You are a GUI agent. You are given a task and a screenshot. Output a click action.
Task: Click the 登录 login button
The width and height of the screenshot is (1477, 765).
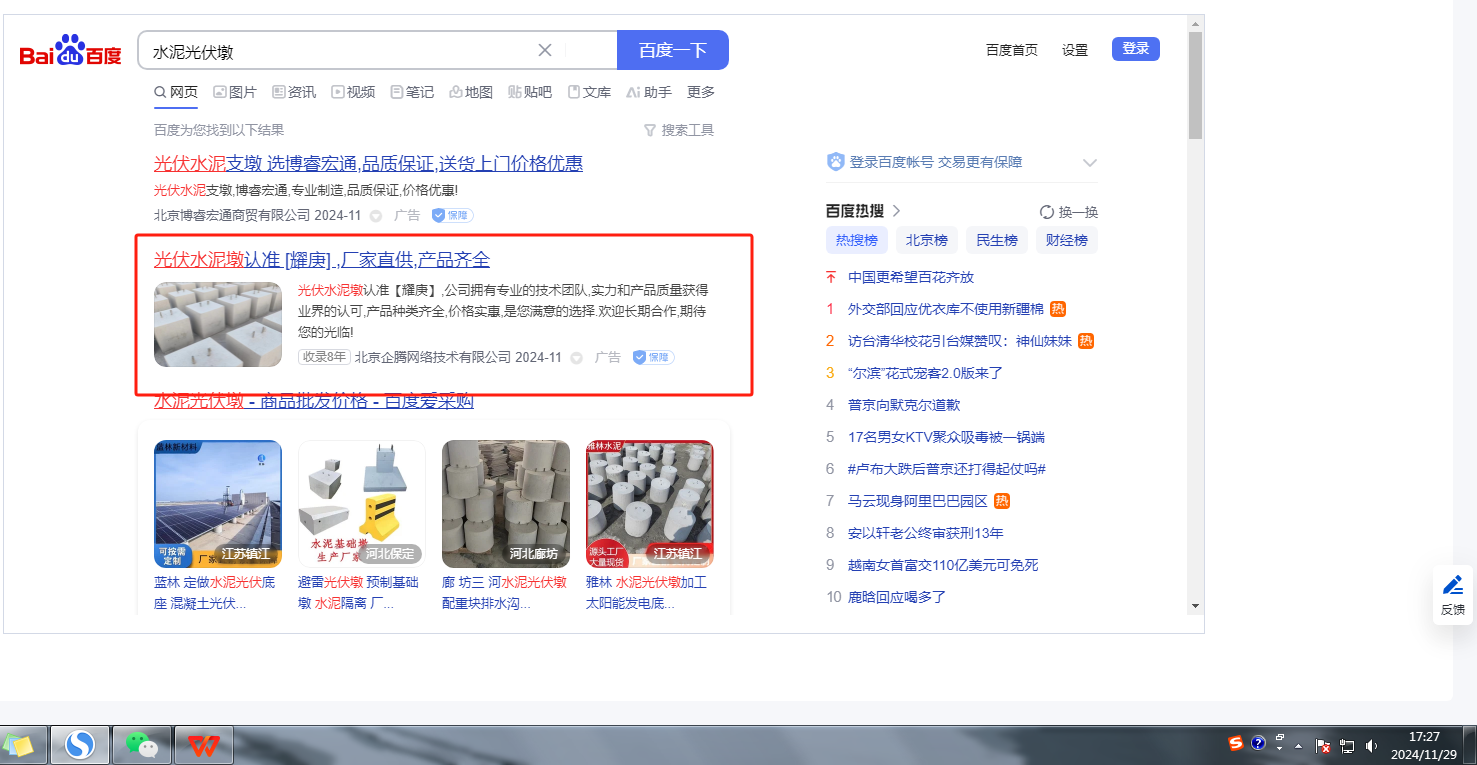[x=1136, y=49]
